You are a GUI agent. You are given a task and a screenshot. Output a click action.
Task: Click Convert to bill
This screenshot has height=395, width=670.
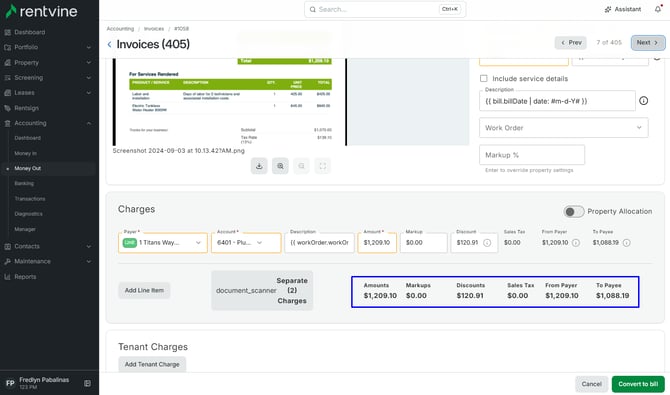pyautogui.click(x=638, y=384)
